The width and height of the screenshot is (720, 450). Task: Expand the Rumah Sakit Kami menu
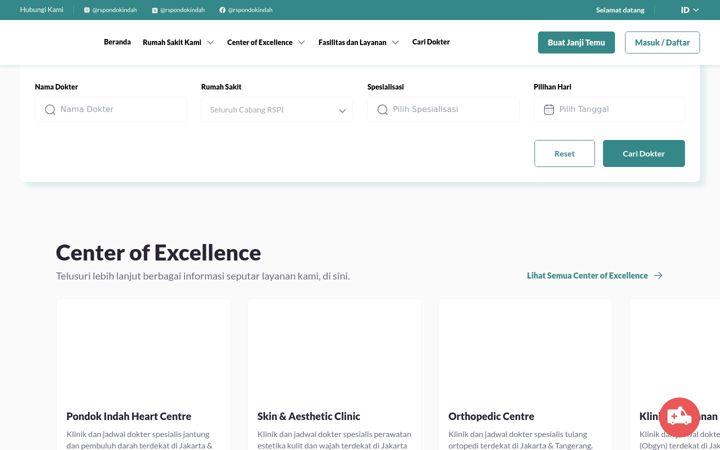pyautogui.click(x=178, y=42)
